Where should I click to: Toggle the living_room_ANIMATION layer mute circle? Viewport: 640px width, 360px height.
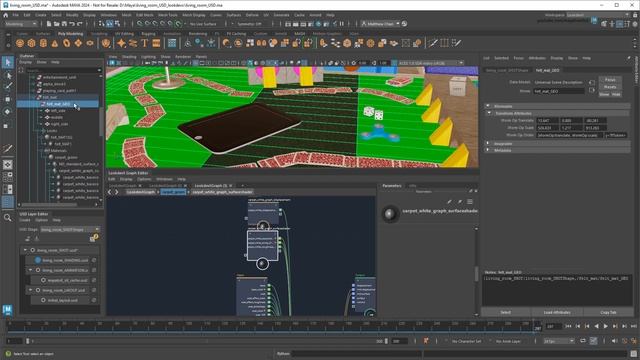click(38, 270)
